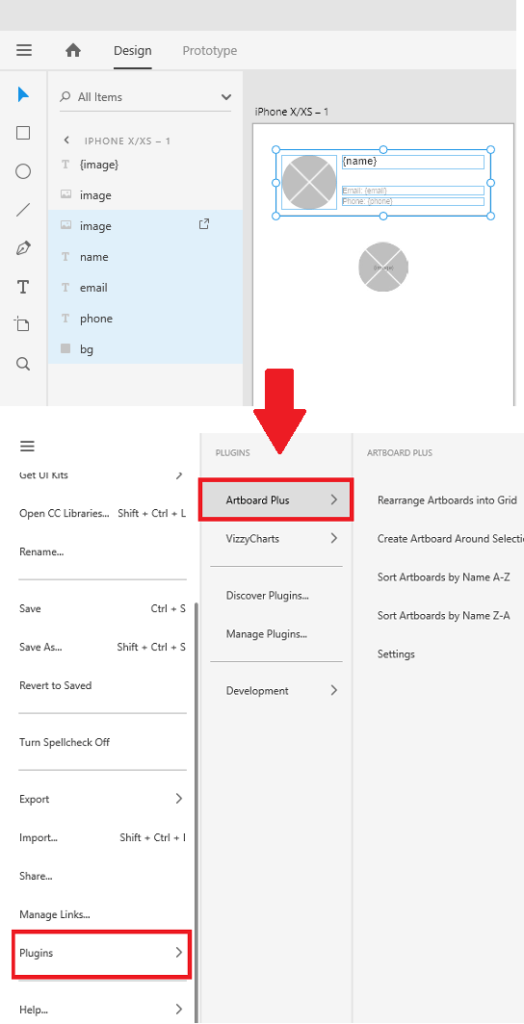Open the All Items filter dropdown
Image resolution: width=524 pixels, height=1024 pixels.
tap(226, 97)
